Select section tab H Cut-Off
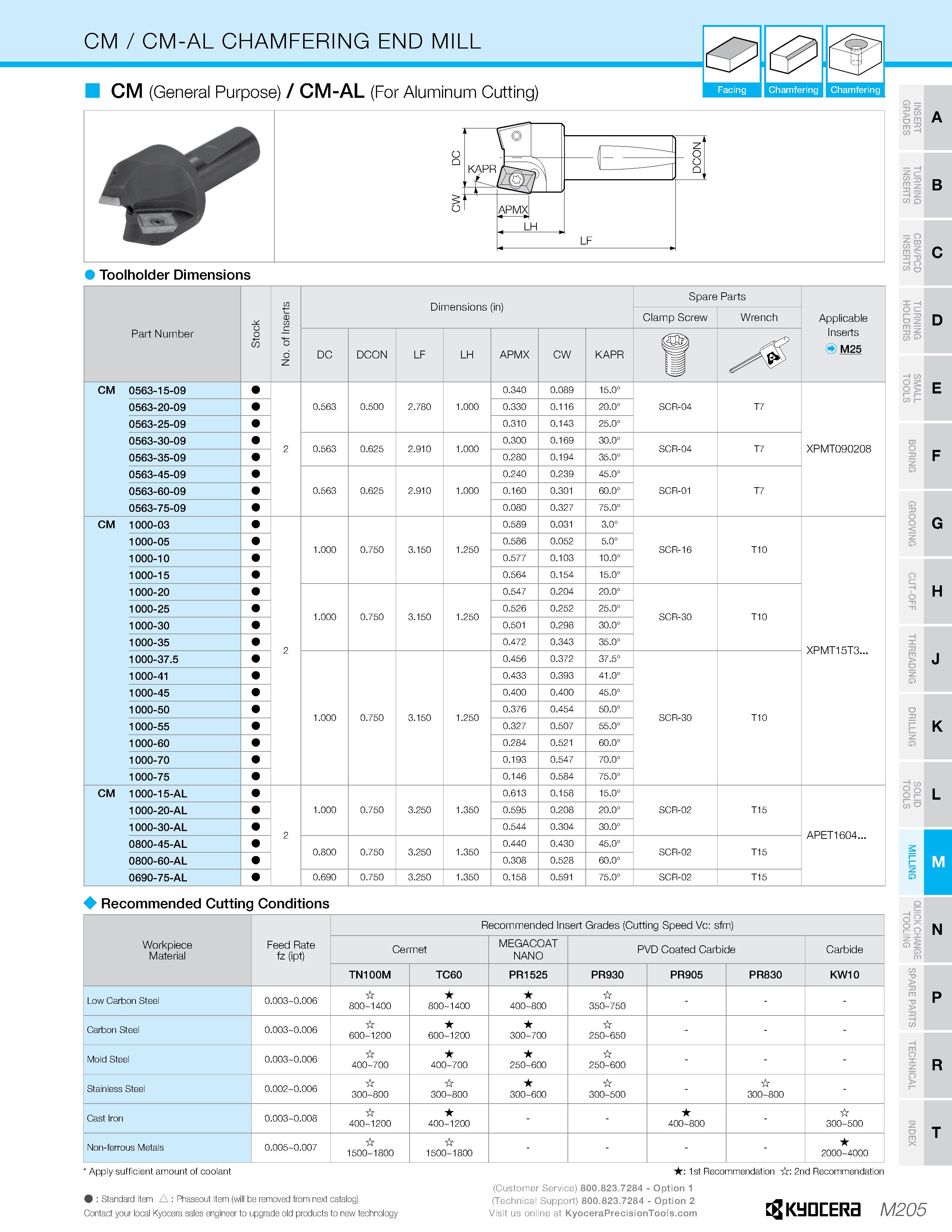 pyautogui.click(x=925, y=591)
